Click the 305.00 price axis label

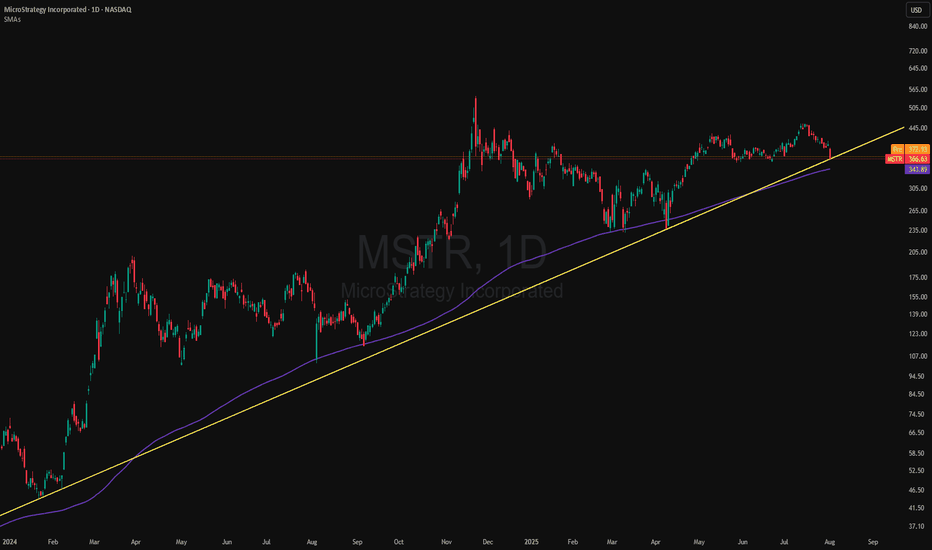click(917, 188)
